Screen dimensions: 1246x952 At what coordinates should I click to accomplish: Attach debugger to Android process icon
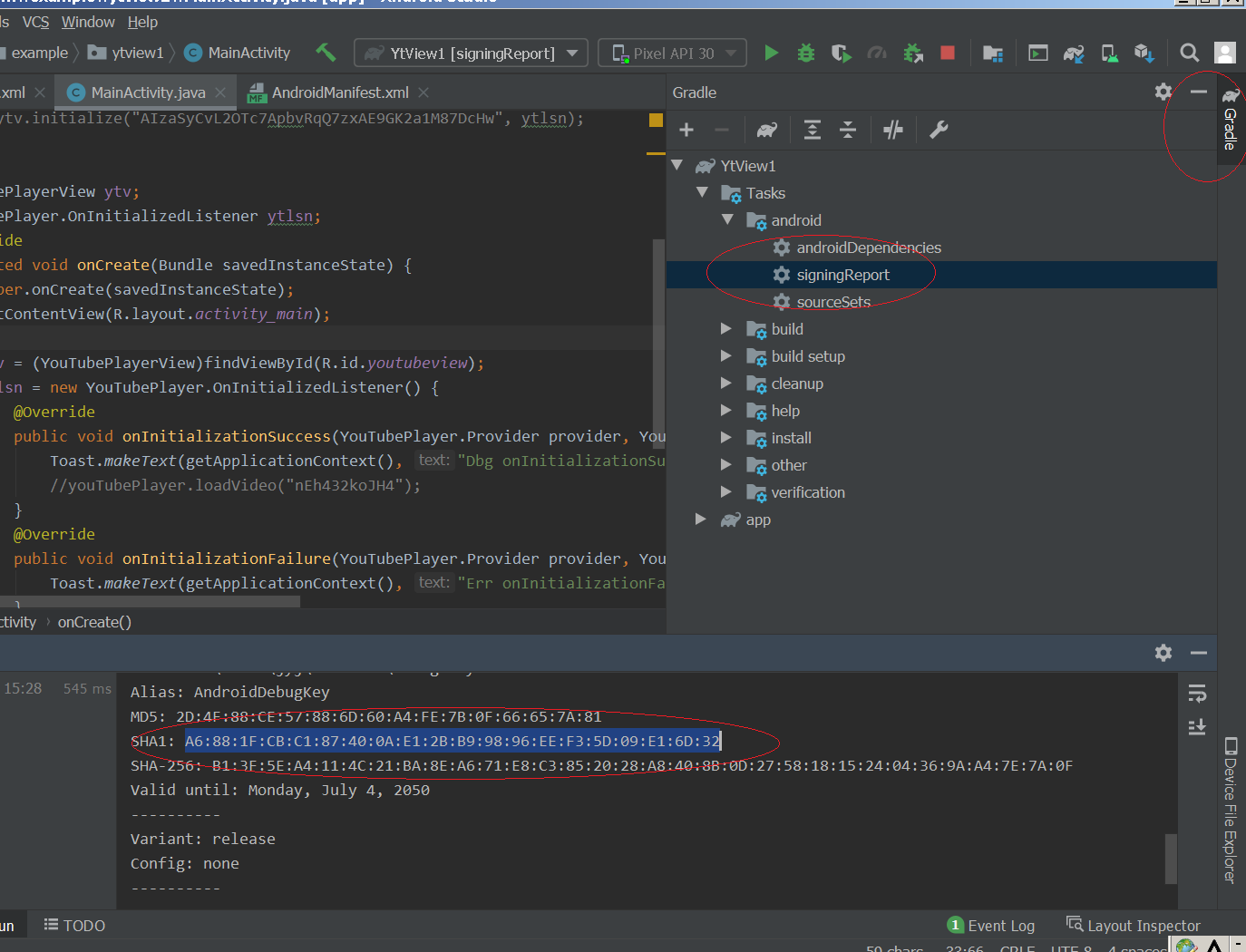pyautogui.click(x=913, y=53)
